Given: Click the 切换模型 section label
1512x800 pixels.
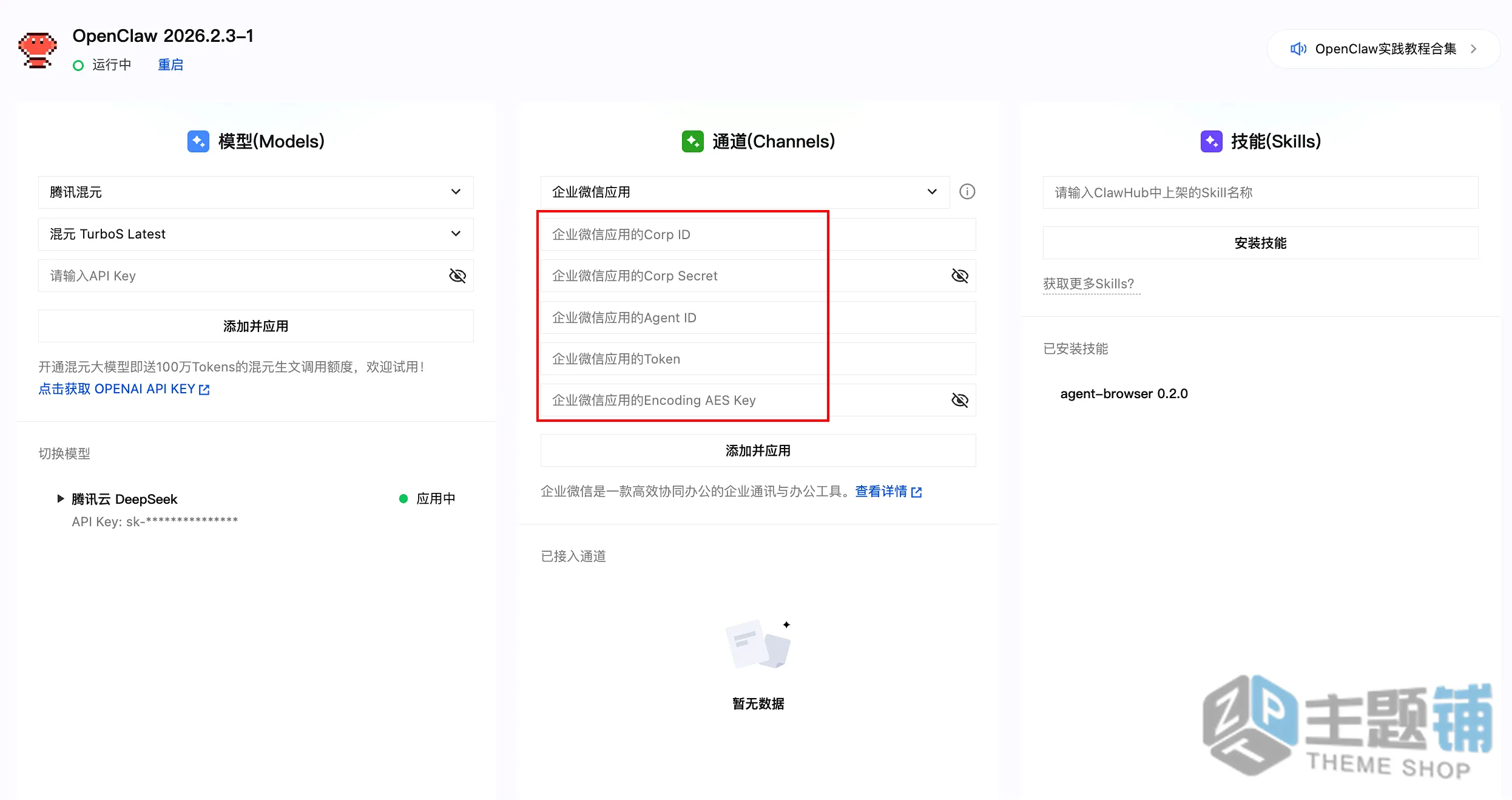Looking at the screenshot, I should pos(64,454).
